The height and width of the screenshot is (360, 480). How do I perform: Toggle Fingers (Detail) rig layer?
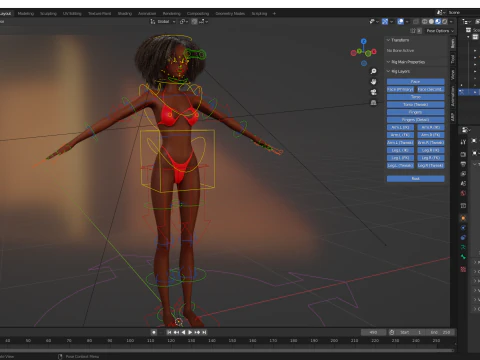[415, 120]
